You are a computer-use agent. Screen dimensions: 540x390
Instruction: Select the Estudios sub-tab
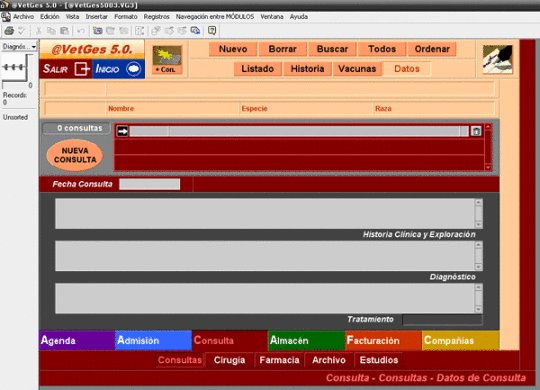coord(379,360)
